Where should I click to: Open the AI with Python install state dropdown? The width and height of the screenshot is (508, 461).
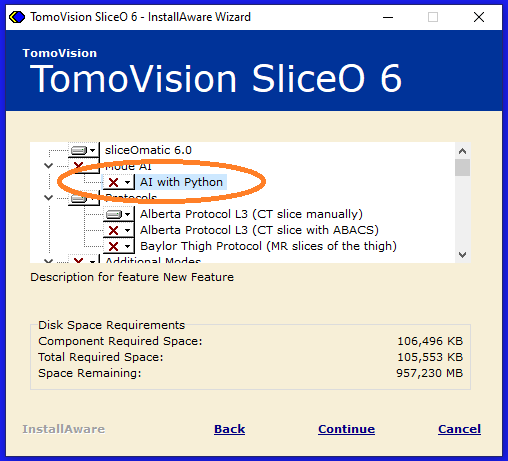tap(127, 182)
